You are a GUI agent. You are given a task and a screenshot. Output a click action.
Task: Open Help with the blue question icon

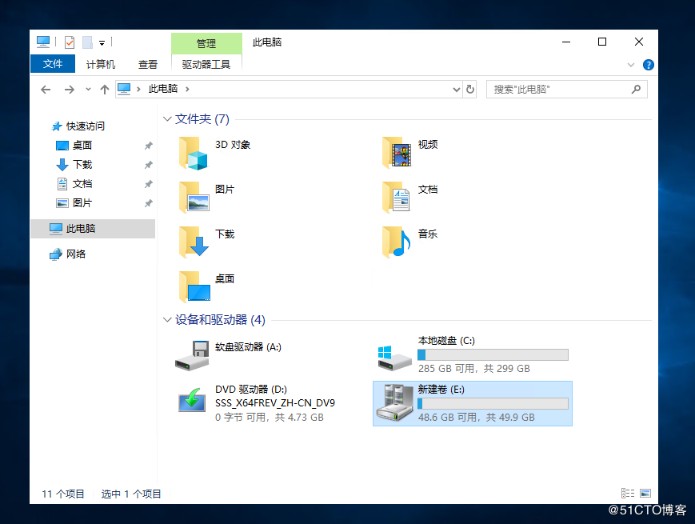[x=648, y=65]
